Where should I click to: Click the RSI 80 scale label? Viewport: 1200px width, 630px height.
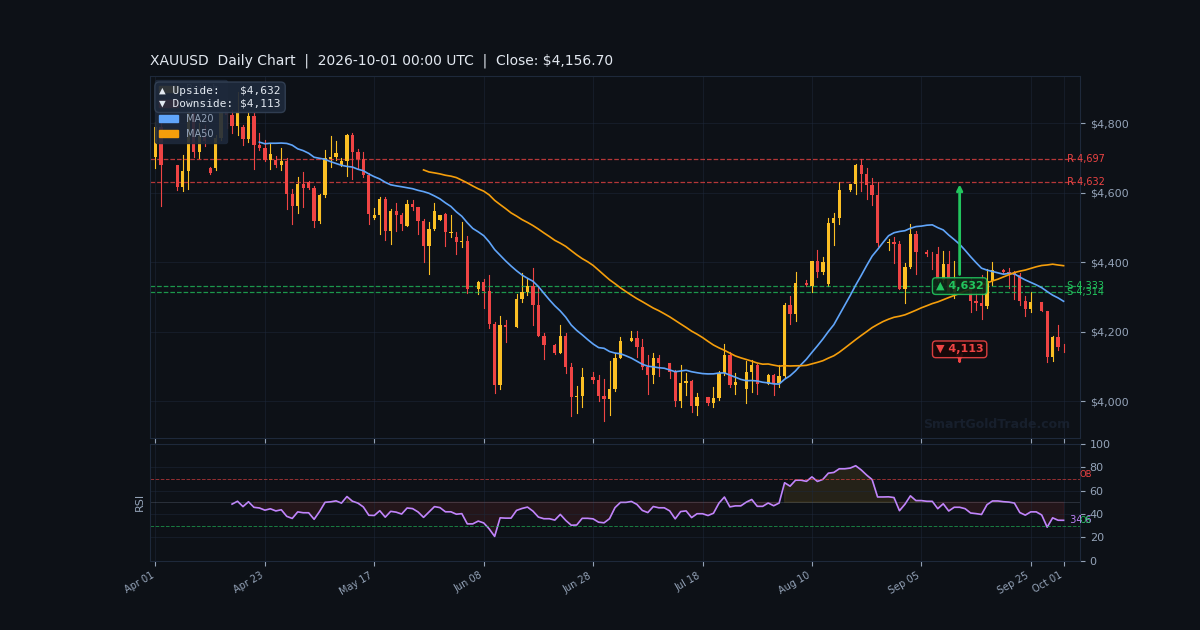1096,467
